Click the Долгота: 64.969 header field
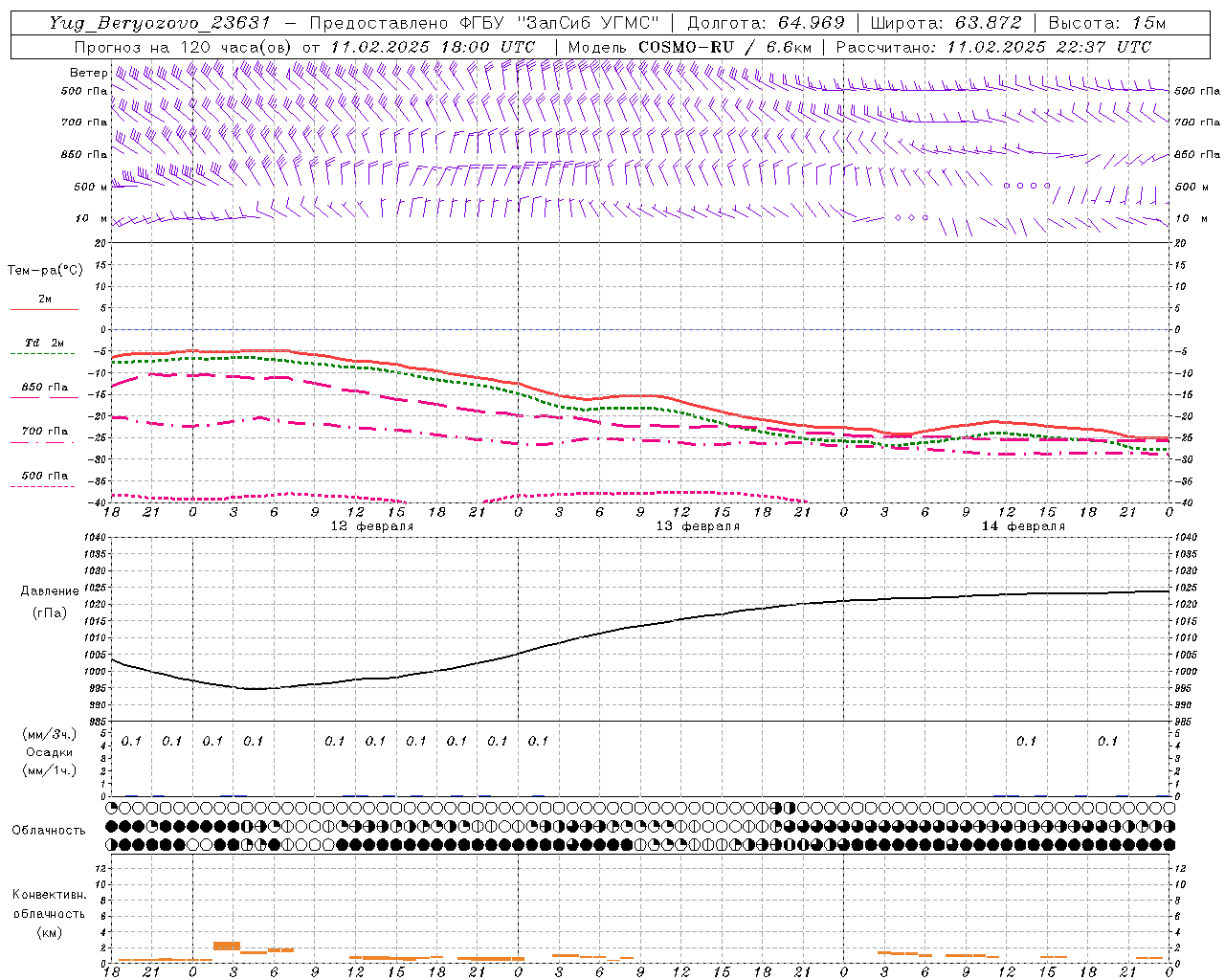Screen dimensions: 1225x980 pos(767,23)
